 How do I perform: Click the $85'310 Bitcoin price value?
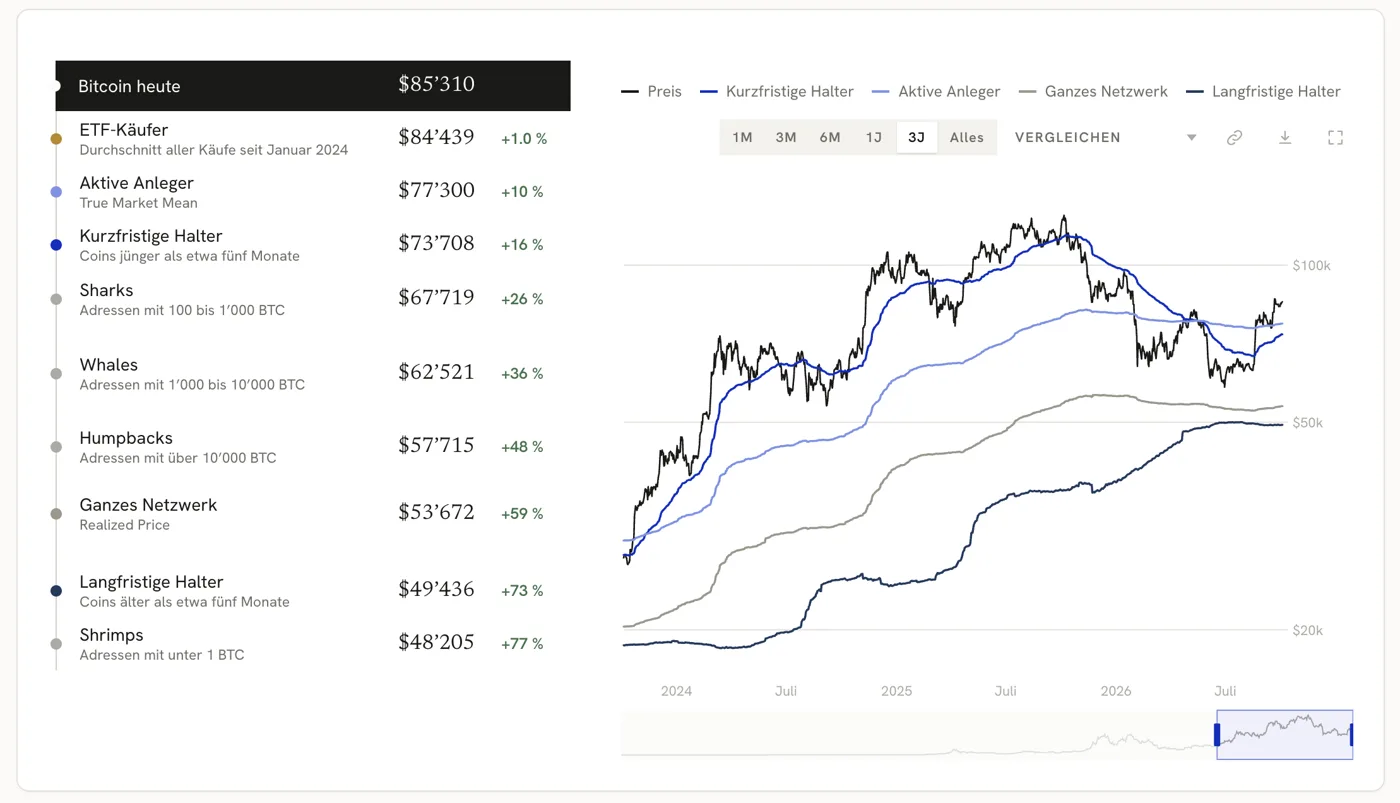pos(436,84)
